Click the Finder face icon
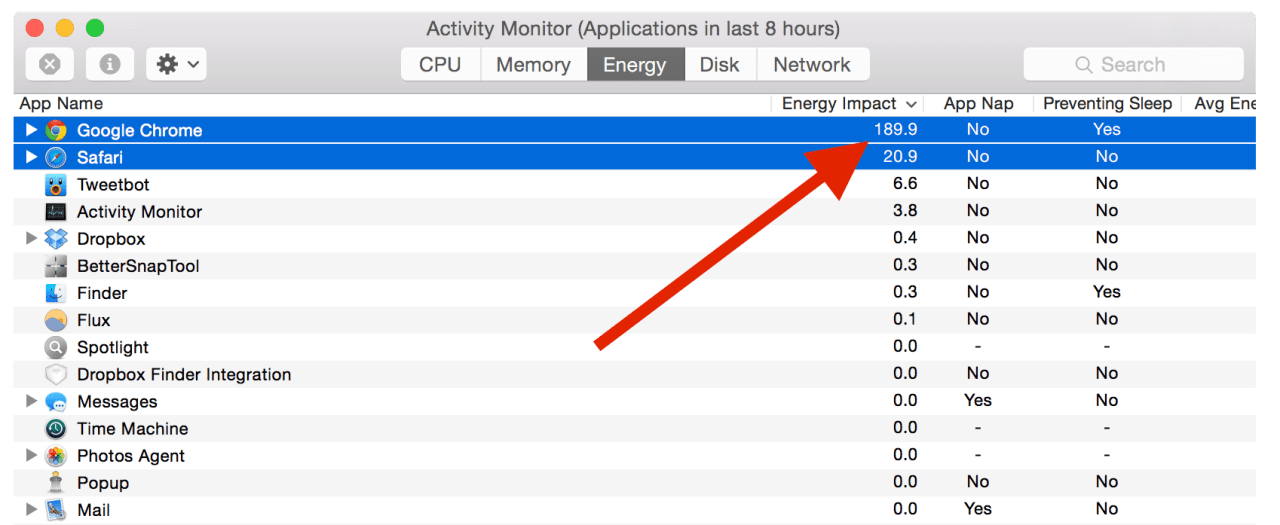 pyautogui.click(x=56, y=293)
